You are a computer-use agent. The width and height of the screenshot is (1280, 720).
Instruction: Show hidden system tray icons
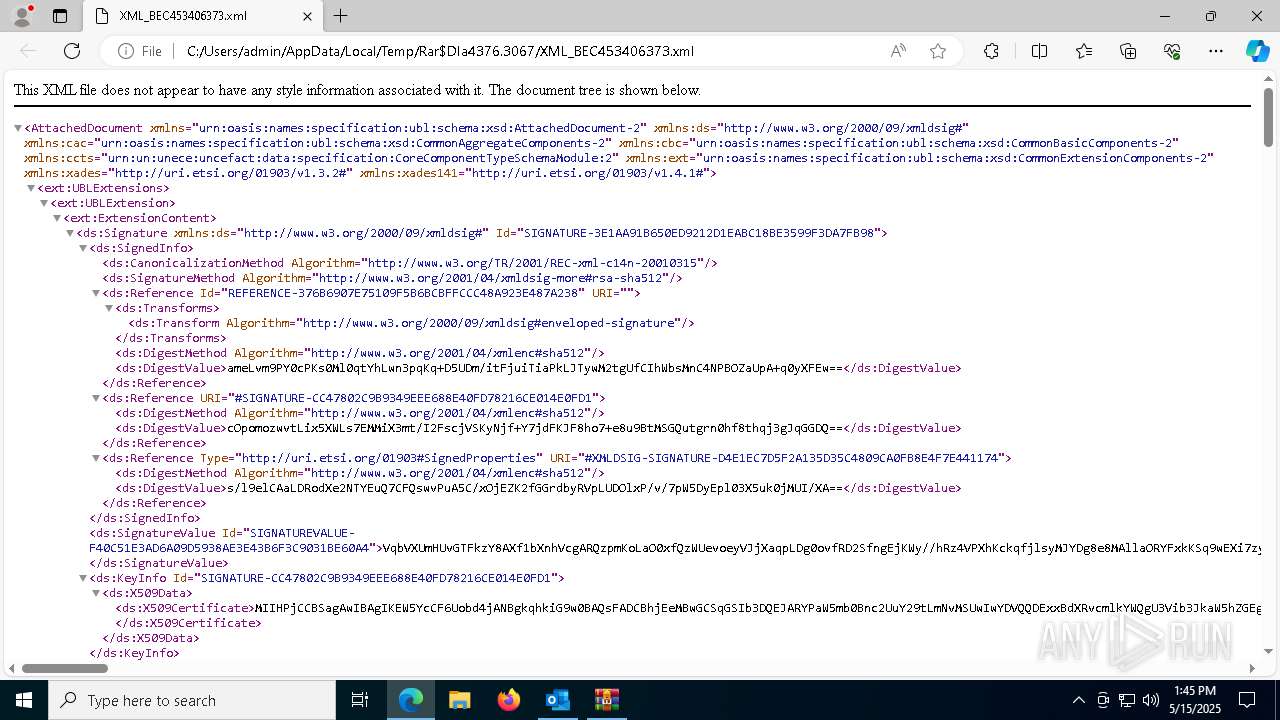pyautogui.click(x=1078, y=700)
